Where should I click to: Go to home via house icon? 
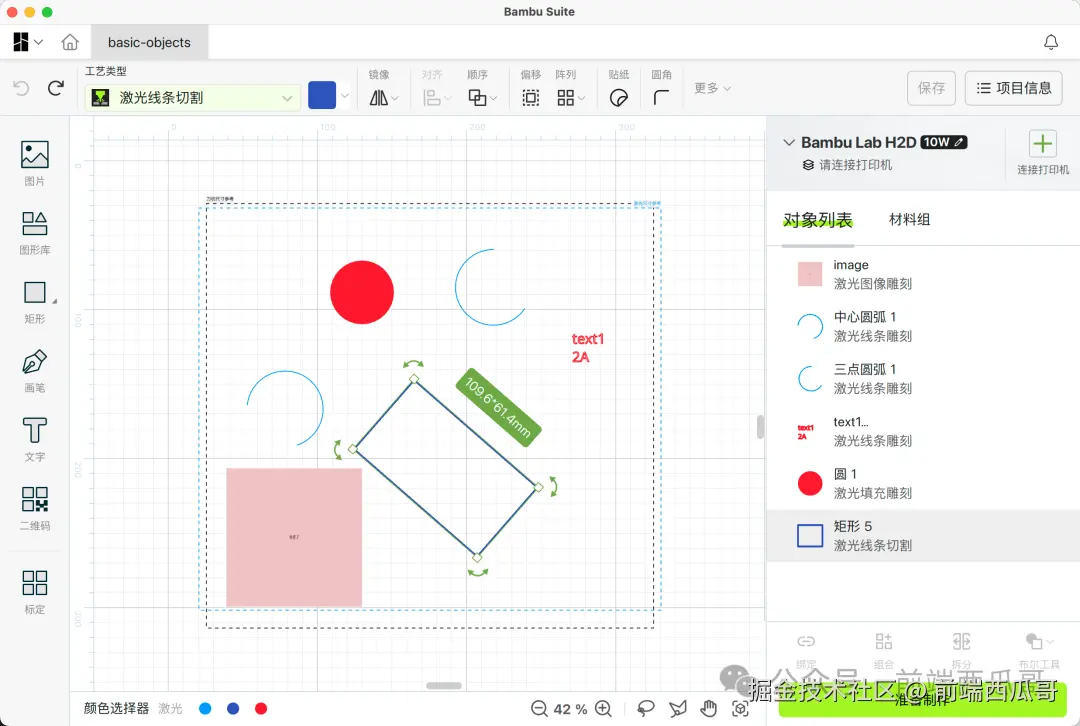pyautogui.click(x=70, y=42)
